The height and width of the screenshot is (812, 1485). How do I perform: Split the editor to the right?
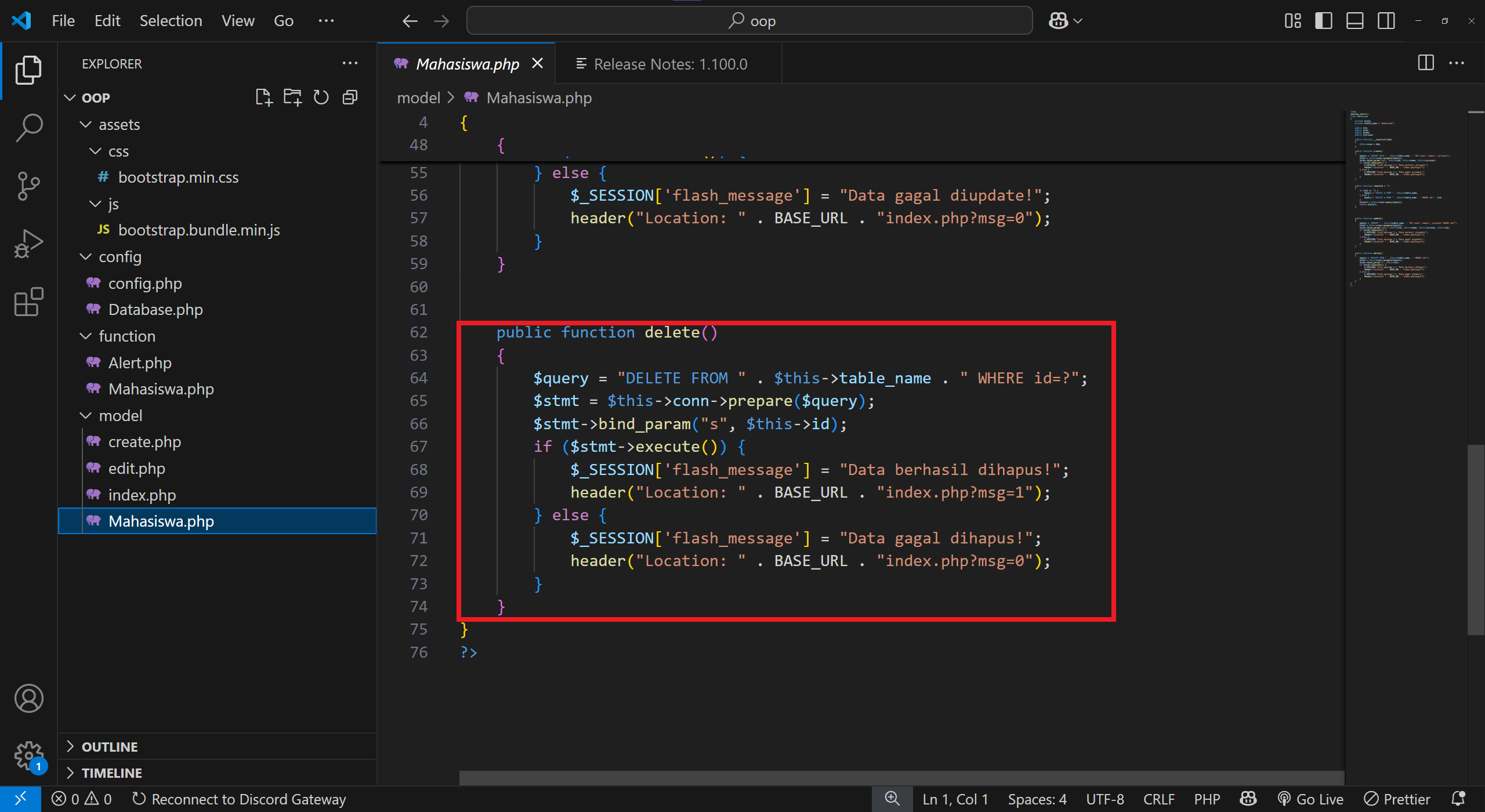(x=1425, y=63)
